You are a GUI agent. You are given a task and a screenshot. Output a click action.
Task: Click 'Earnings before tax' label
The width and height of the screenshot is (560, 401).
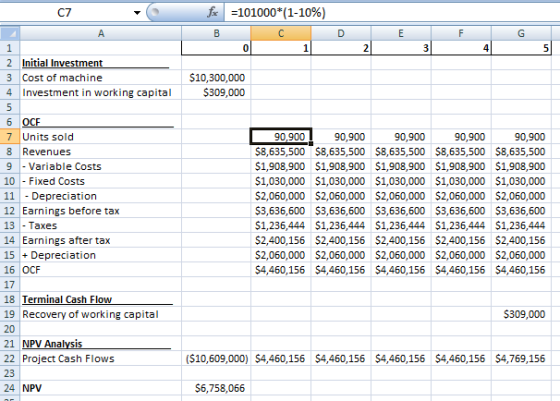[101, 211]
